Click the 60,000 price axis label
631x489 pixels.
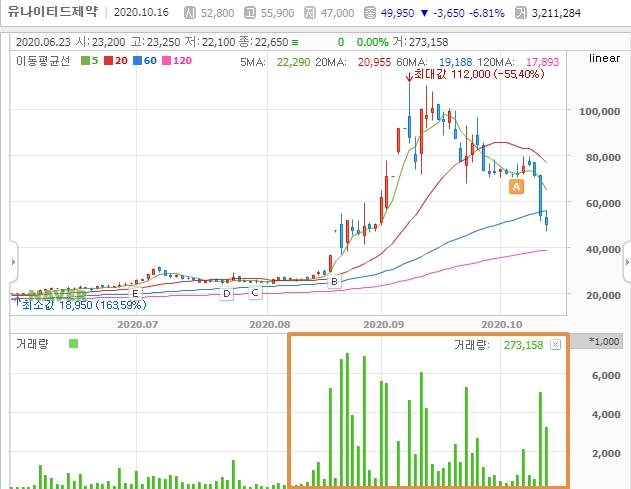point(602,203)
